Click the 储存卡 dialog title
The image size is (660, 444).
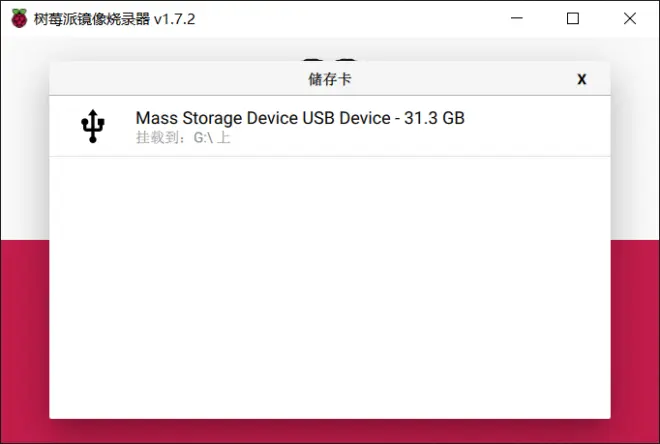[x=330, y=79]
